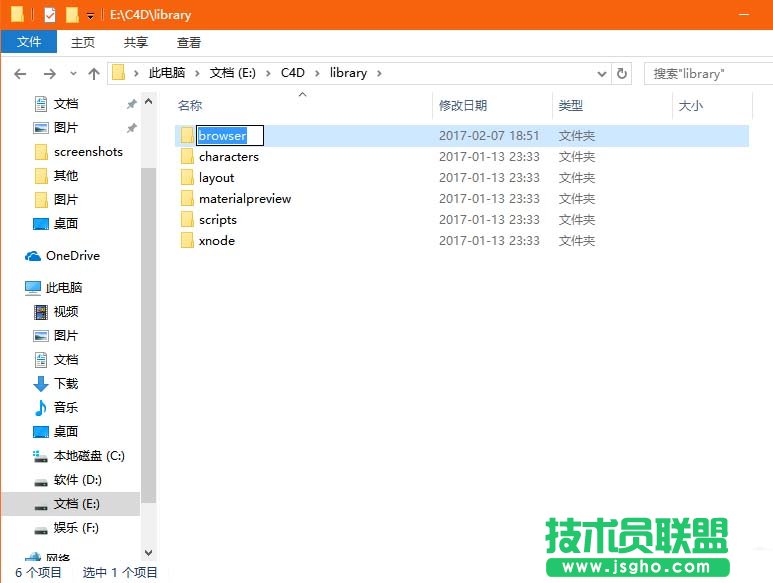Select the xnode folder name
The image size is (773, 583).
tap(217, 240)
